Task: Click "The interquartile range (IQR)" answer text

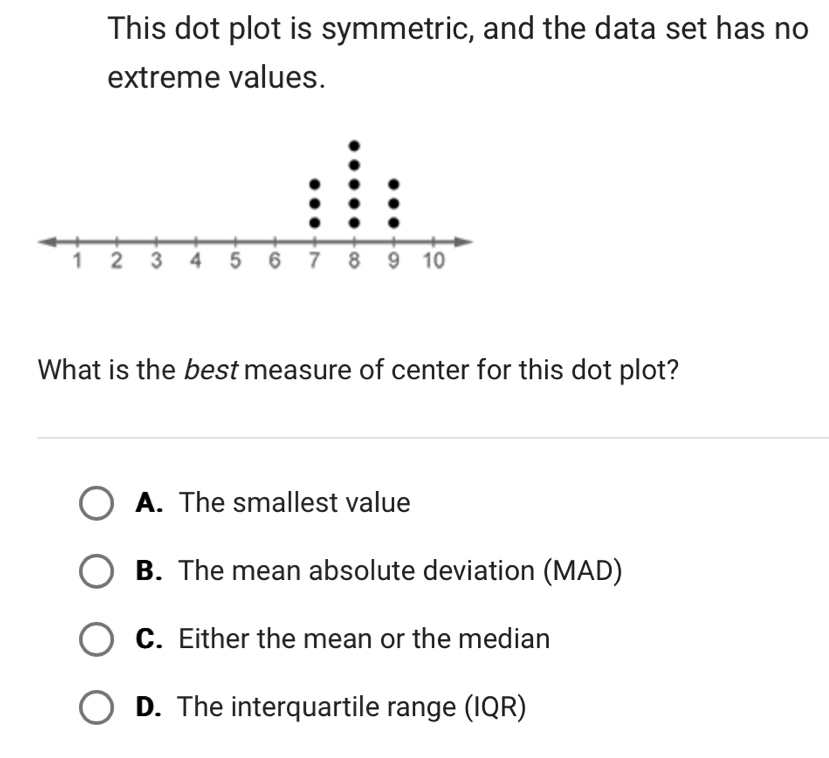Action: [351, 707]
